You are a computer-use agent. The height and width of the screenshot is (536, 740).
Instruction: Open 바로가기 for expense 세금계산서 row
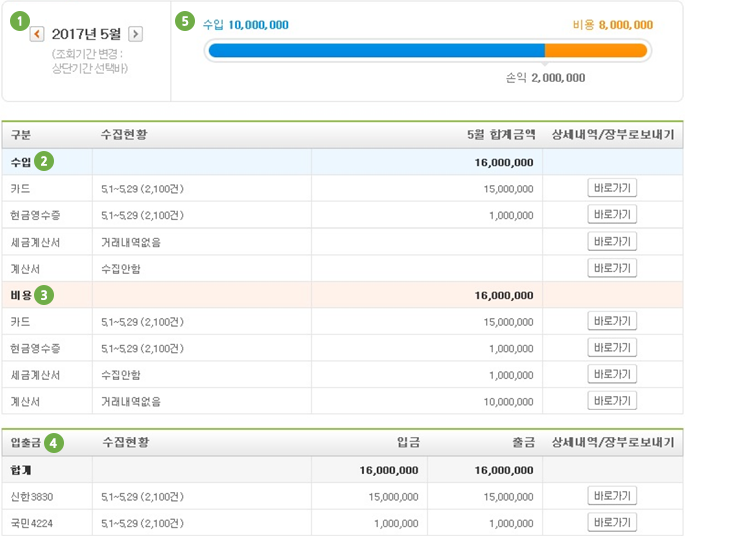point(612,374)
